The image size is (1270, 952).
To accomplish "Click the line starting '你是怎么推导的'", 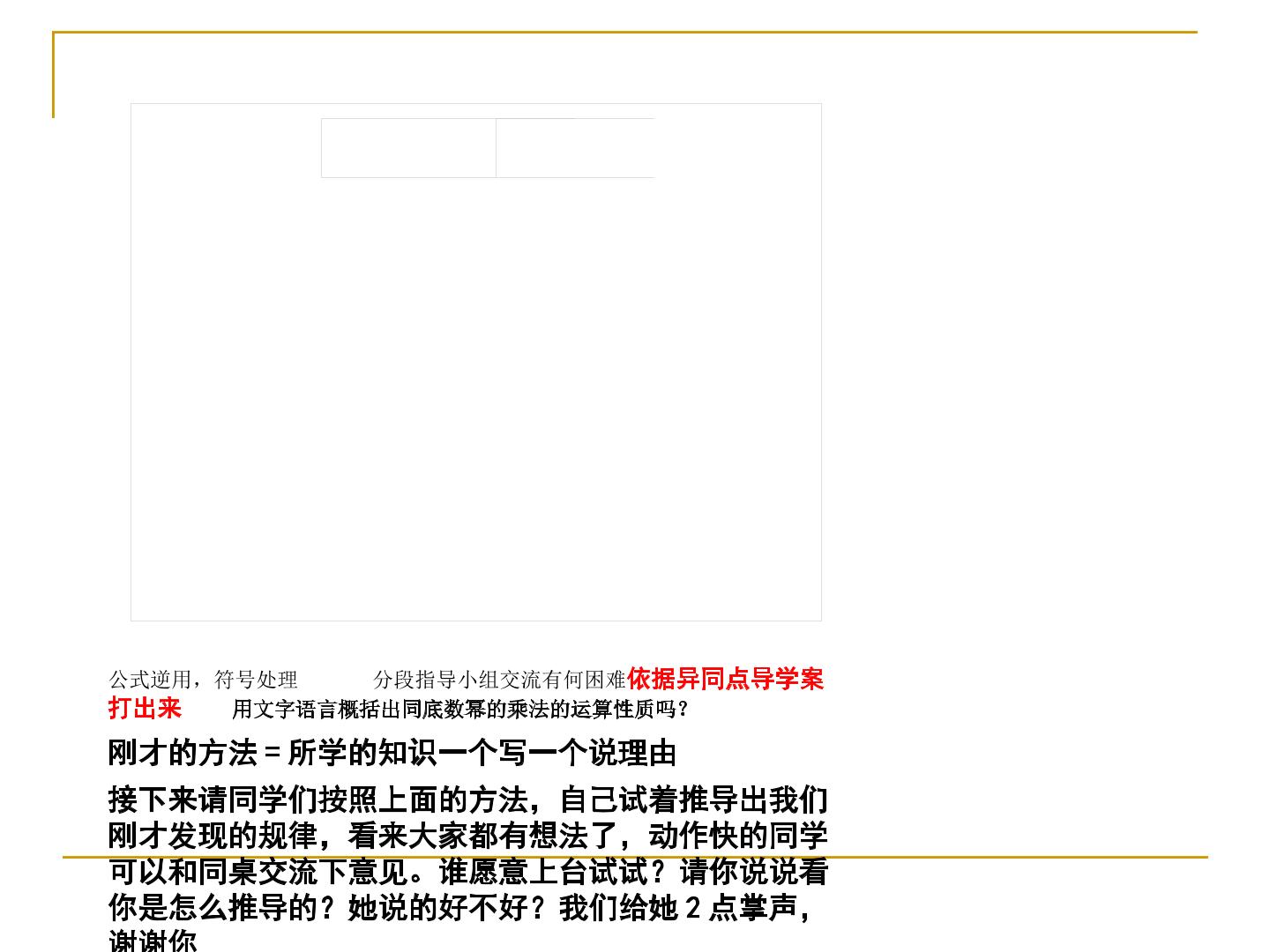I will pos(460,907).
